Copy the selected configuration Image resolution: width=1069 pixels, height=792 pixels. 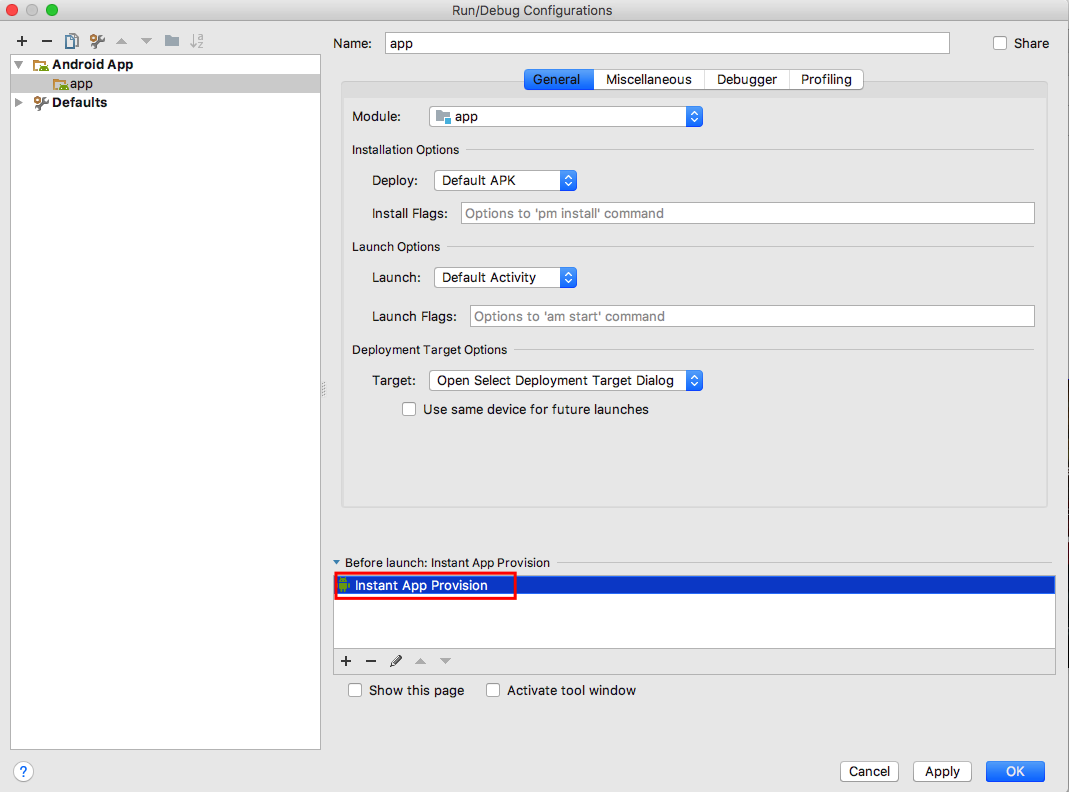pos(72,41)
